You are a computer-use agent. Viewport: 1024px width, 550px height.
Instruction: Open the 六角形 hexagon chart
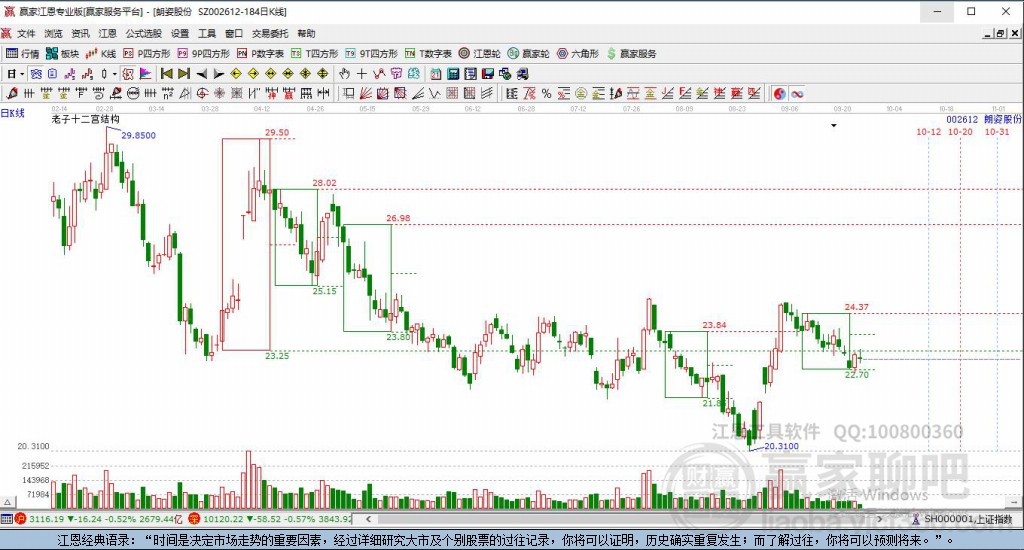pyautogui.click(x=578, y=54)
